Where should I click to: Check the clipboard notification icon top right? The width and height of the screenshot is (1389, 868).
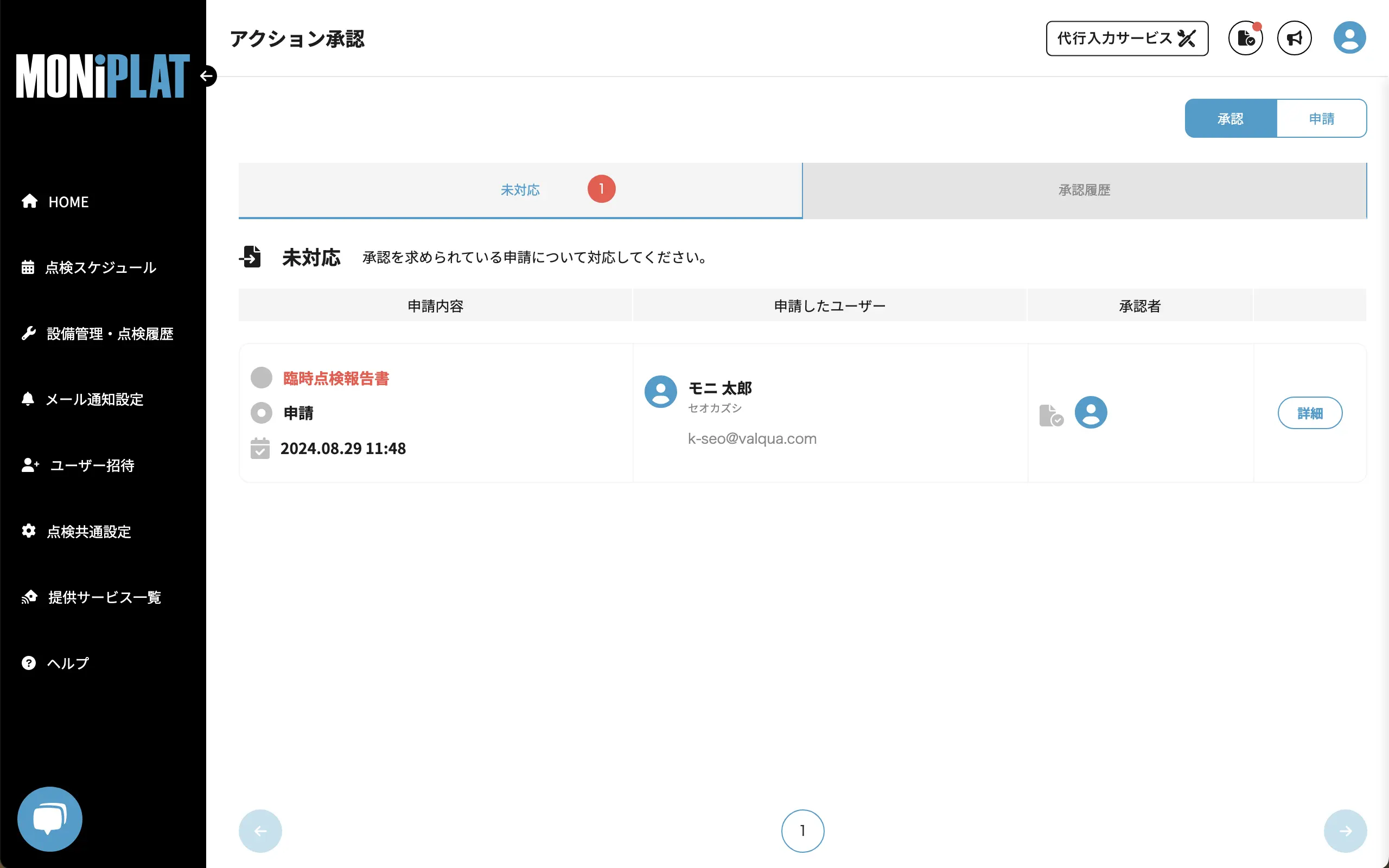pyautogui.click(x=1245, y=37)
